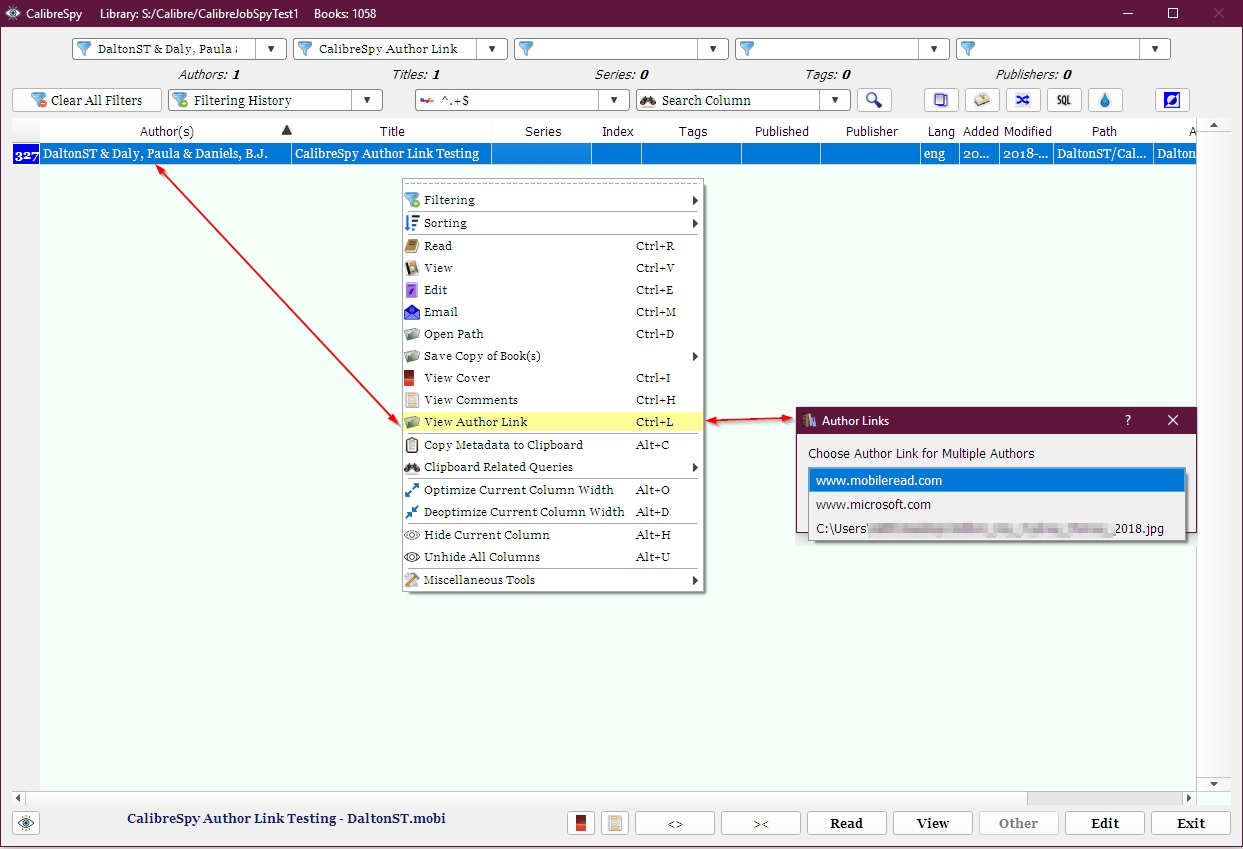Click the View button in bottom bar
Viewport: 1243px width, 849px height.
pyautogui.click(x=933, y=823)
